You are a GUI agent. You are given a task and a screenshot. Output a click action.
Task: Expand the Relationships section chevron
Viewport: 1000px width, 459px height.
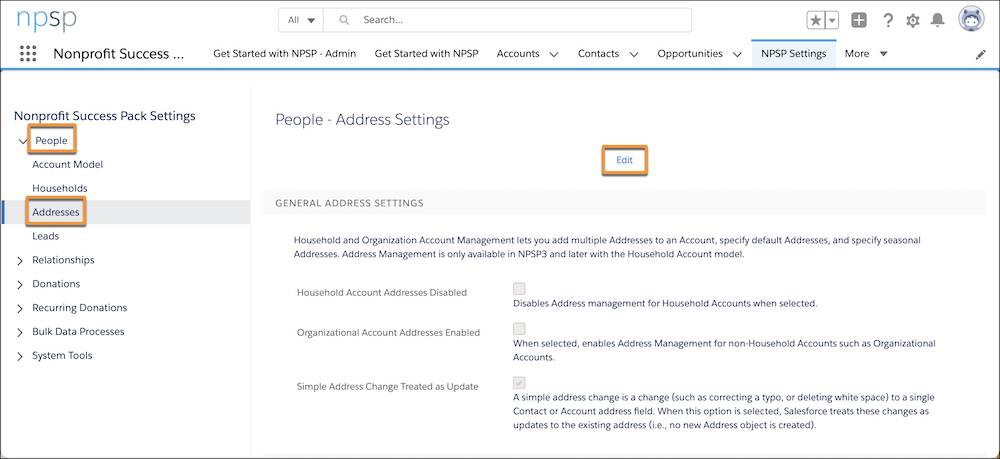click(x=20, y=261)
